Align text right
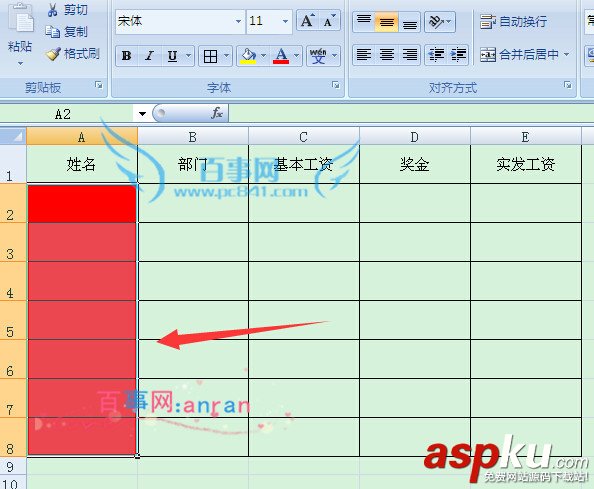 (x=410, y=55)
